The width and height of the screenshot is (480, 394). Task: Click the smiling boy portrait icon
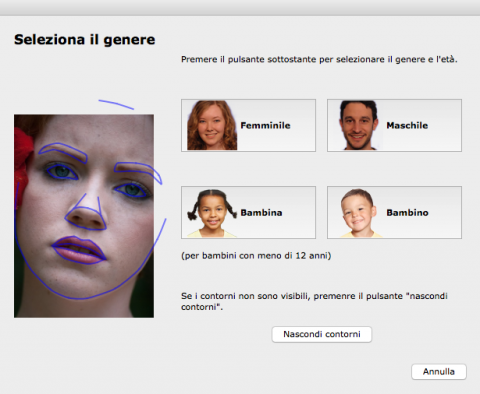click(359, 213)
